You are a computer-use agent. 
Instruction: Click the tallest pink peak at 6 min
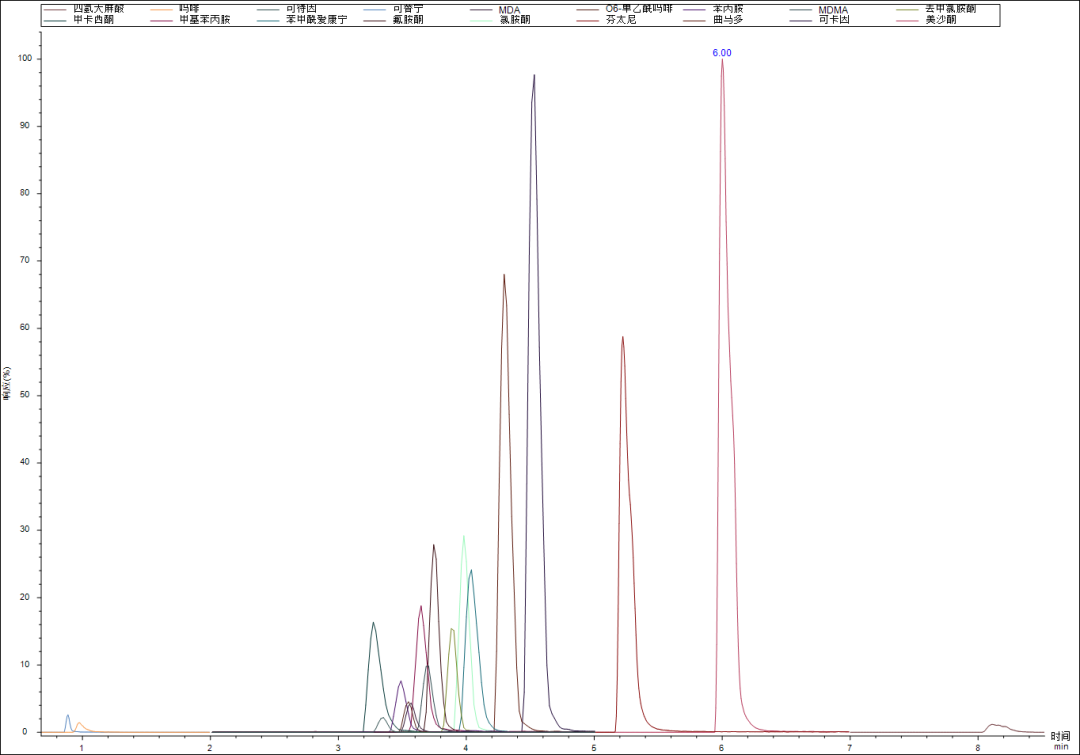point(723,61)
